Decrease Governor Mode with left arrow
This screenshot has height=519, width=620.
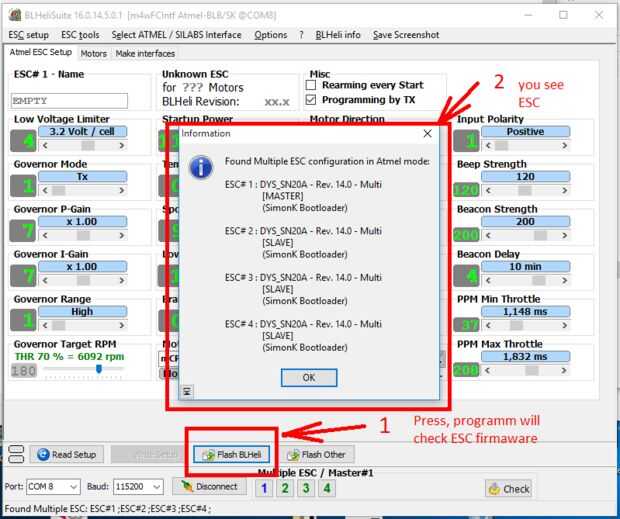[x=45, y=191]
